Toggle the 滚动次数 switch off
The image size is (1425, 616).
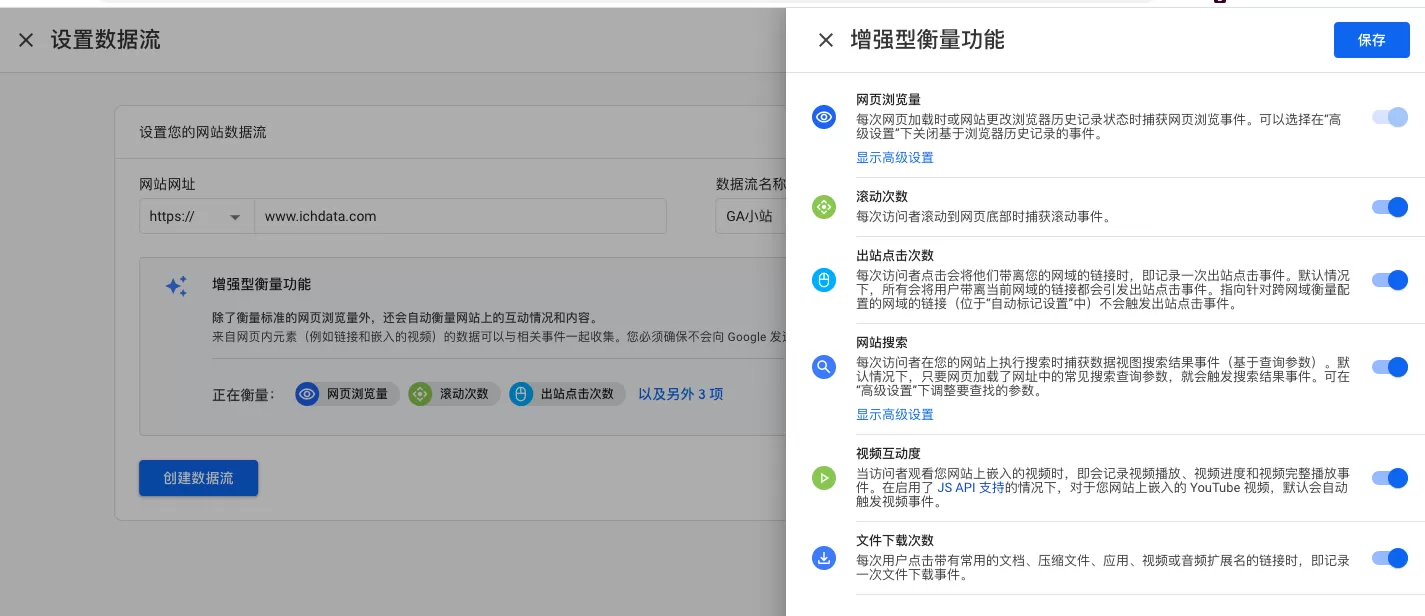(x=1390, y=207)
